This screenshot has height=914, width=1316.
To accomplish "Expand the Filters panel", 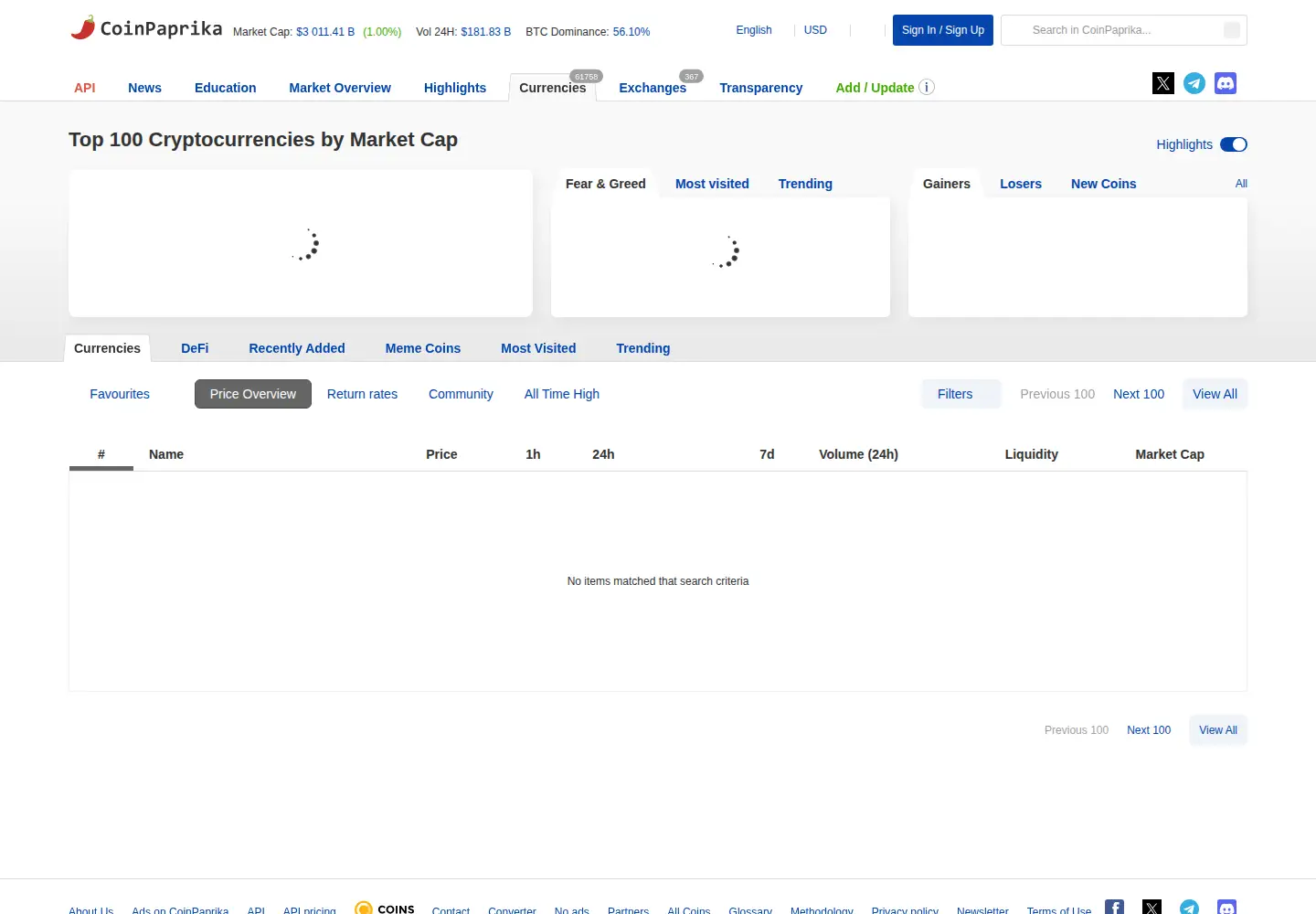I will pos(960,394).
